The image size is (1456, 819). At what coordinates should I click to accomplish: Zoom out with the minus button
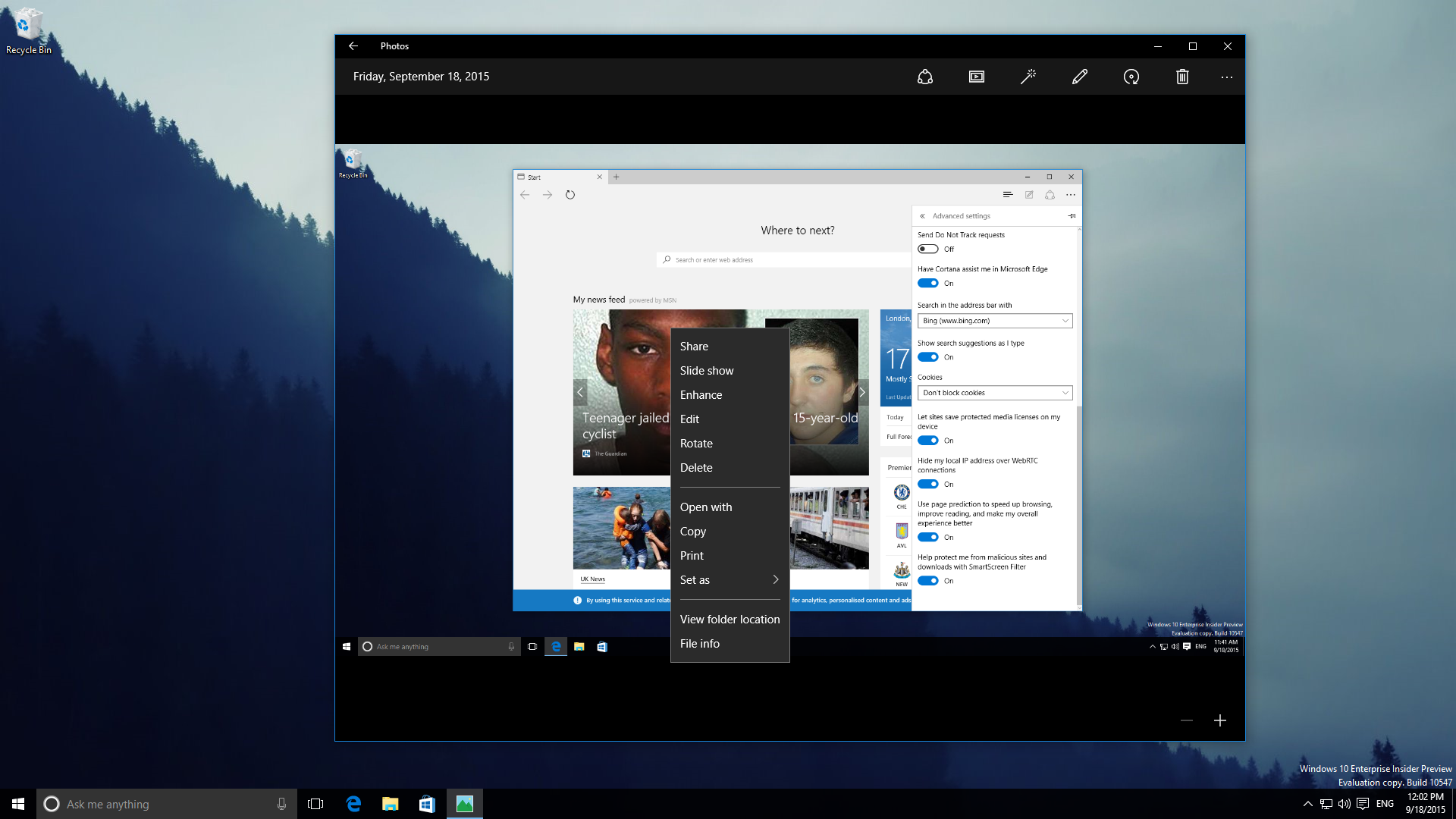(x=1187, y=720)
